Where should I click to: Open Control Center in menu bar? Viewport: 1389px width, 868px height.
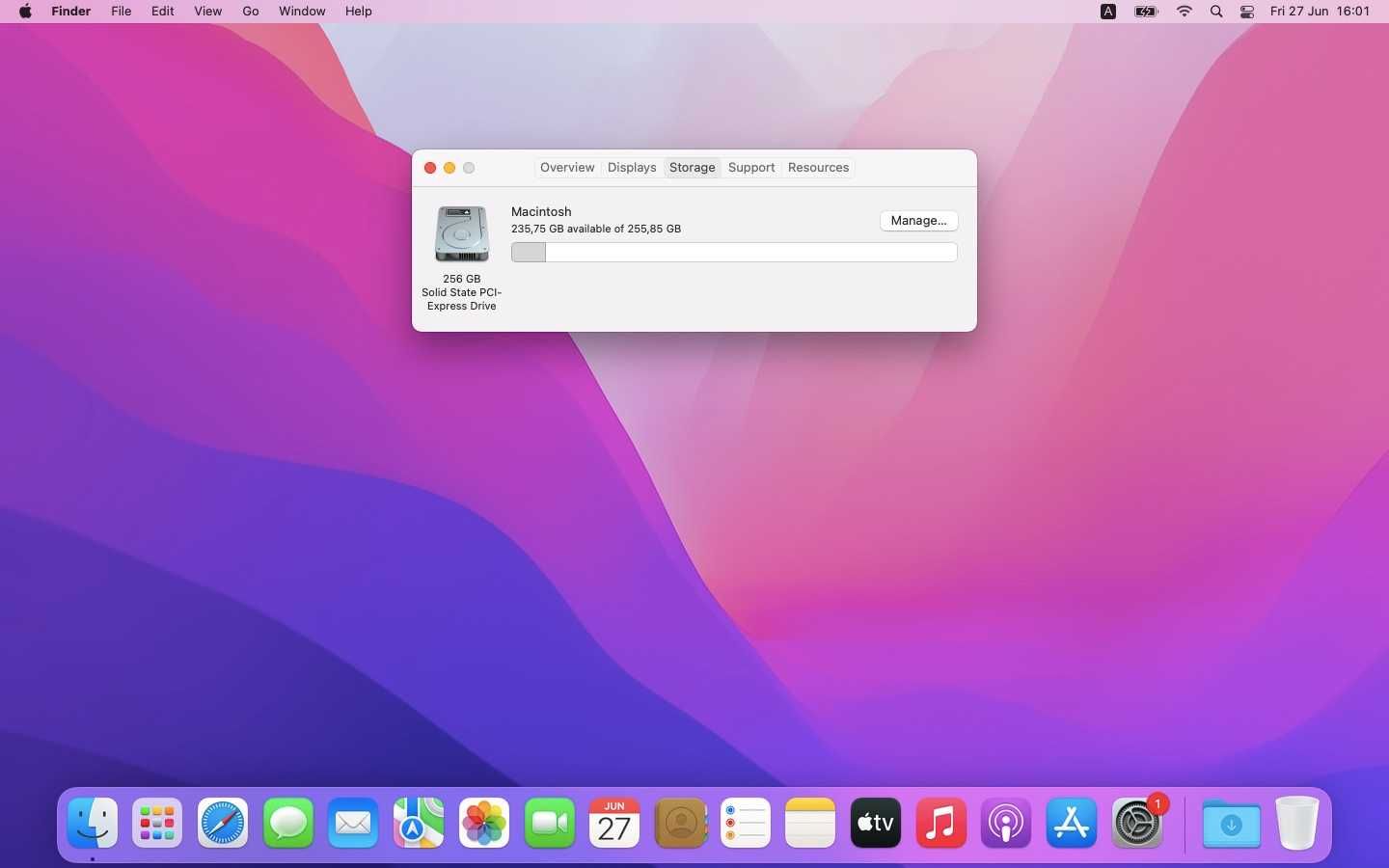(1247, 12)
